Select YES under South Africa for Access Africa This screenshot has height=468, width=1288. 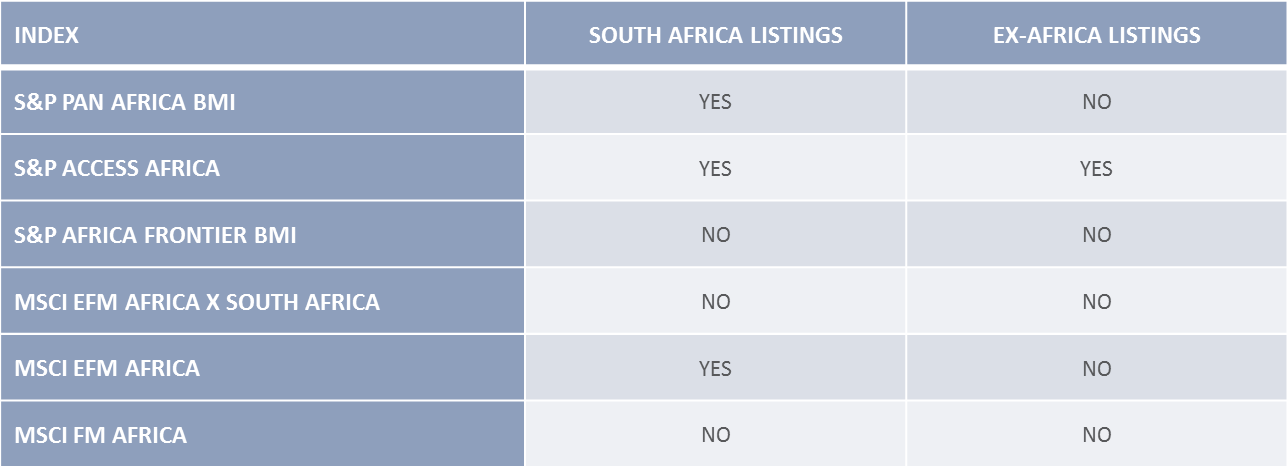coord(715,168)
